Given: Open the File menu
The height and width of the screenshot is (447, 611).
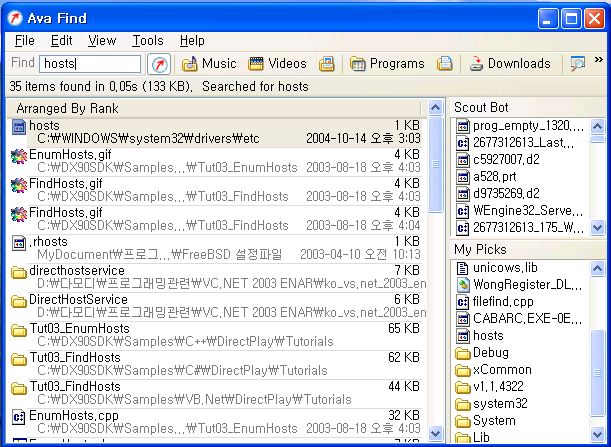Looking at the screenshot, I should (x=25, y=41).
